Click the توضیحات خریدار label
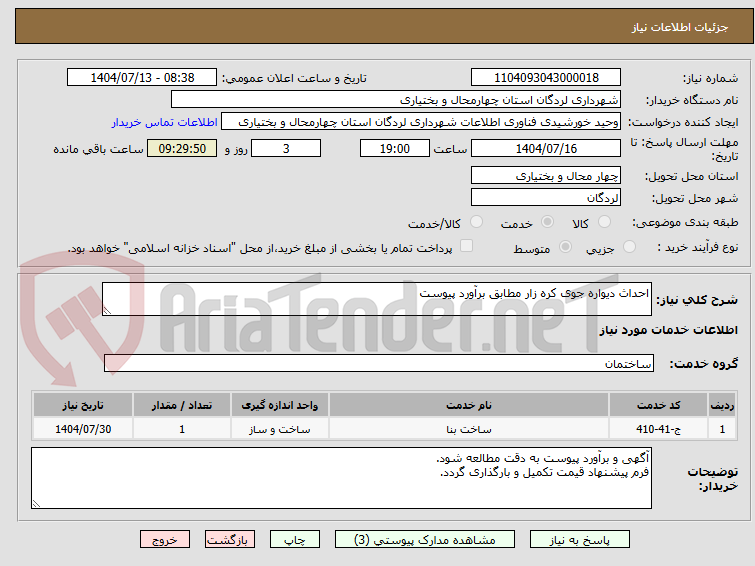Screen dimensions: 755x566 click(x=713, y=478)
